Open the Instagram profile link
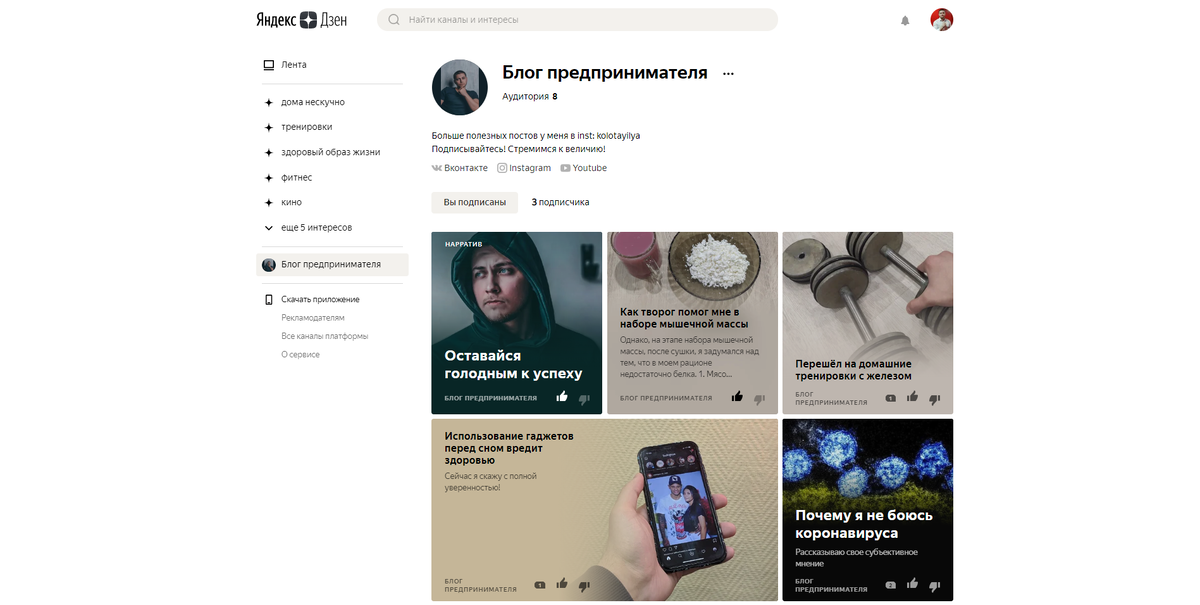Viewport: 1200px width, 605px height. (524, 168)
